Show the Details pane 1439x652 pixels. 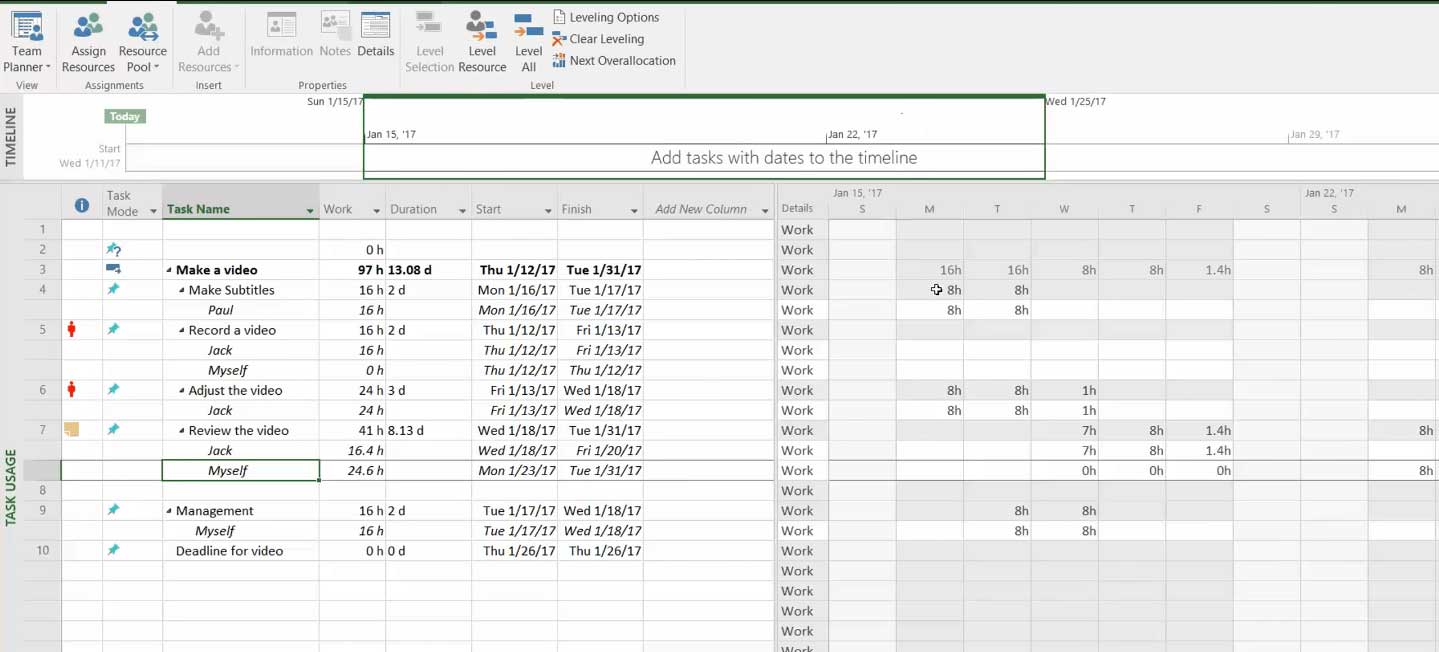(x=375, y=35)
